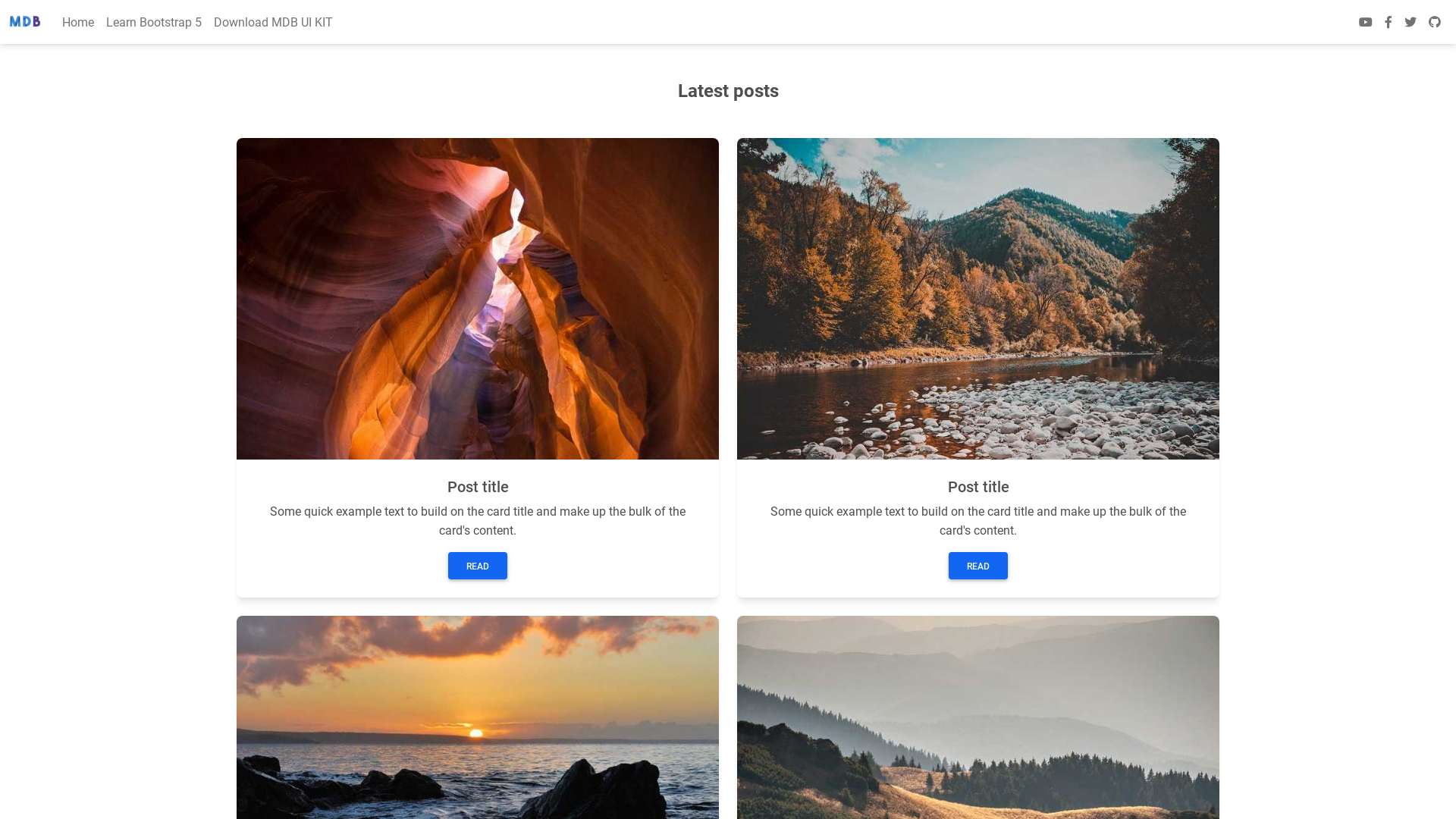
Task: Click the orange canyon cave image
Action: pos(478,298)
